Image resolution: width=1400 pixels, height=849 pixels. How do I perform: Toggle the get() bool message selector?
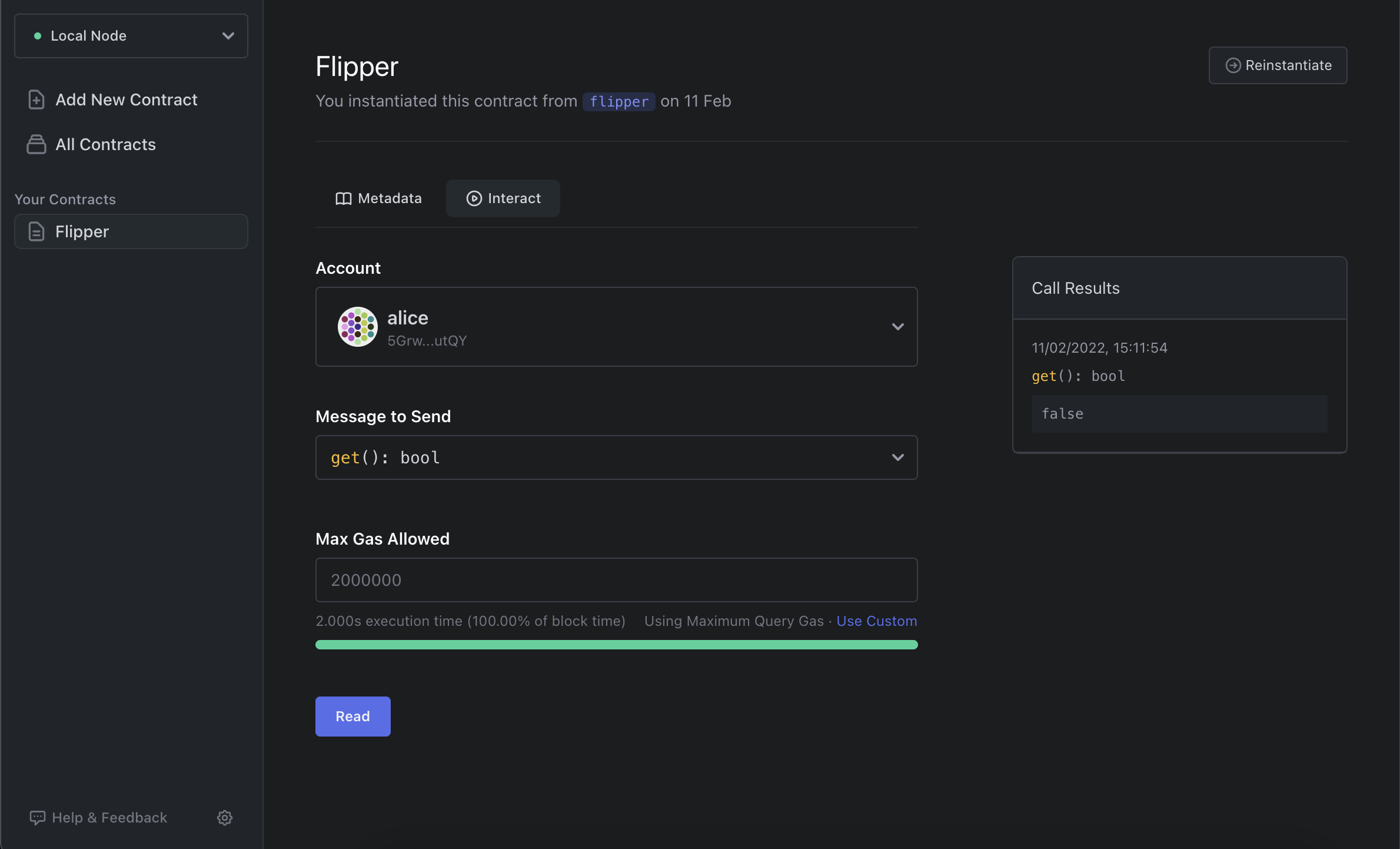[616, 457]
